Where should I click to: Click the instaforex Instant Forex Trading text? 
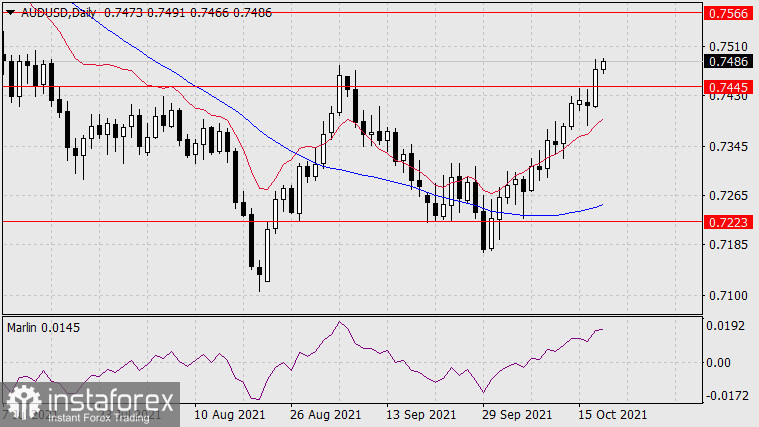click(98, 402)
